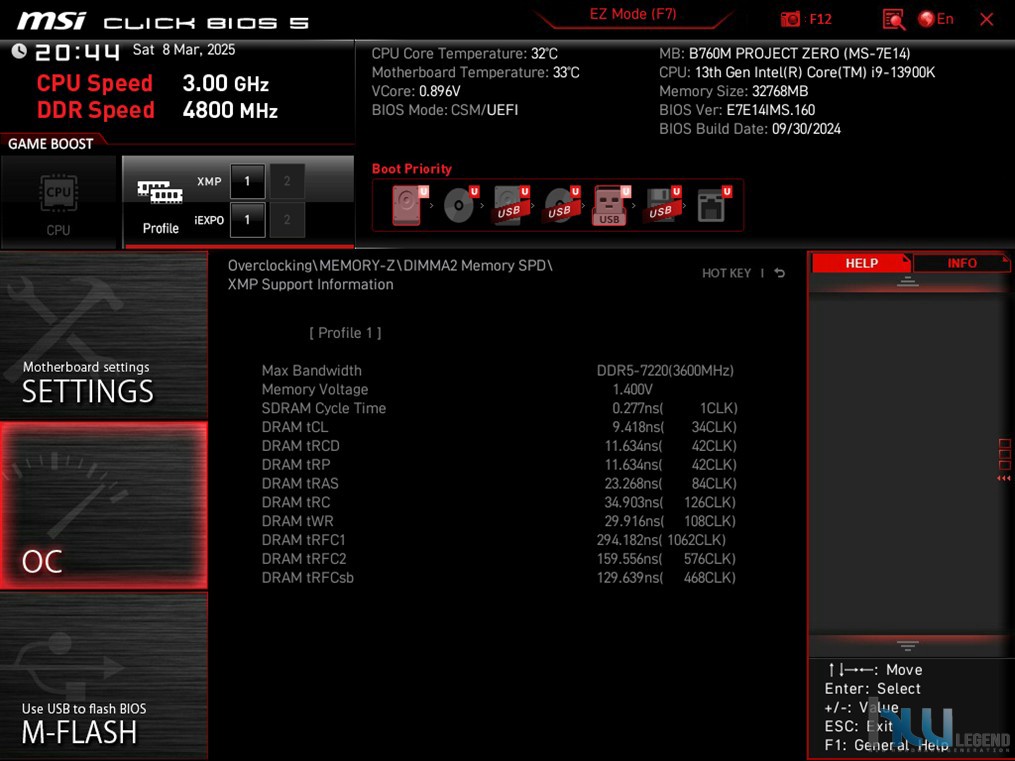Select the DRAM tRP row label
The image size is (1015, 761).
click(x=296, y=465)
